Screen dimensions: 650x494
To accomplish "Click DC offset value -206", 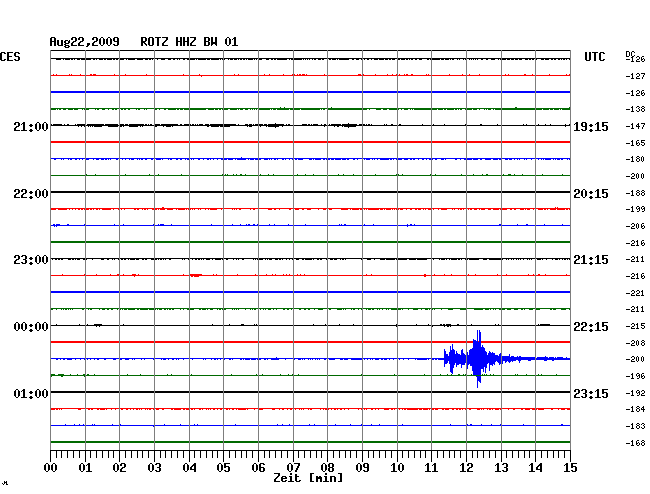I will (x=635, y=227).
